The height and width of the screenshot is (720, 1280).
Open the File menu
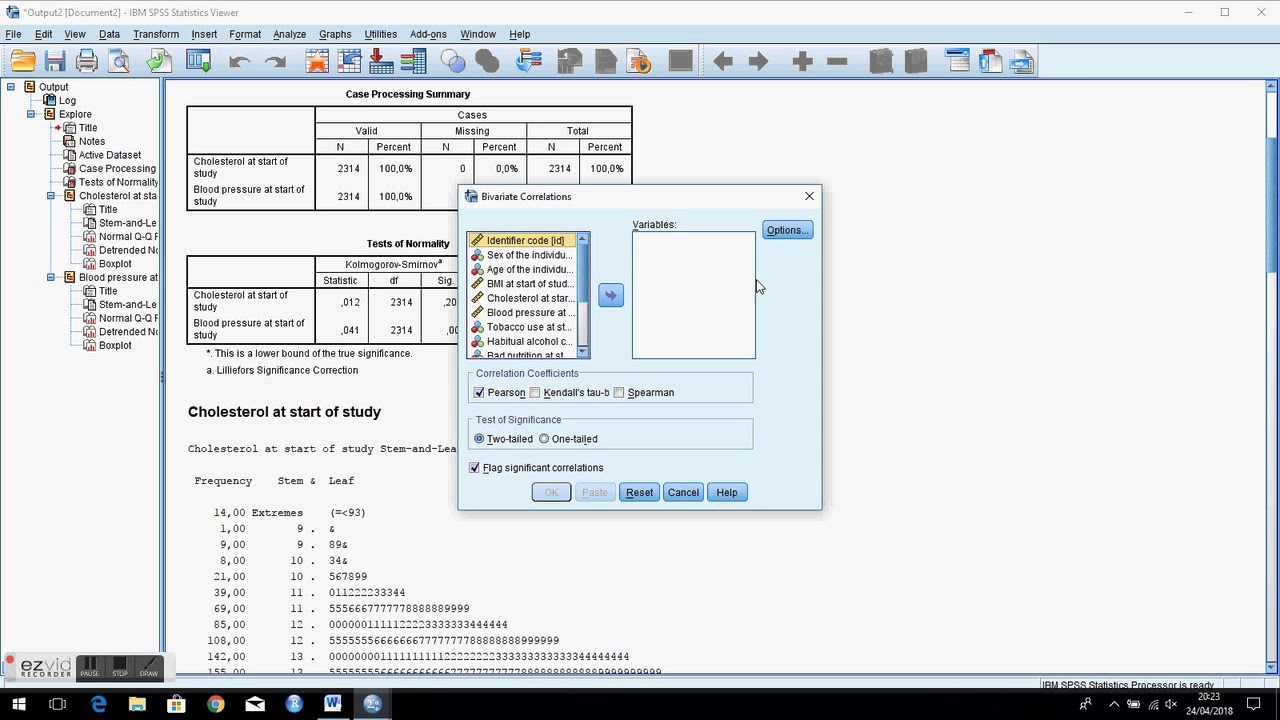point(13,34)
